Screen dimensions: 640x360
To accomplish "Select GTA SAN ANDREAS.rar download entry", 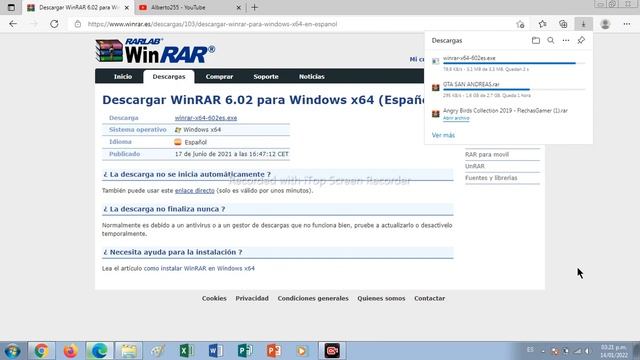I will click(509, 90).
